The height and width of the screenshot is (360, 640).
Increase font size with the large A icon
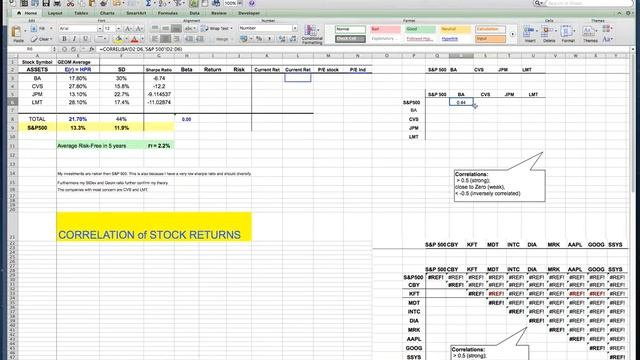(x=128, y=28)
